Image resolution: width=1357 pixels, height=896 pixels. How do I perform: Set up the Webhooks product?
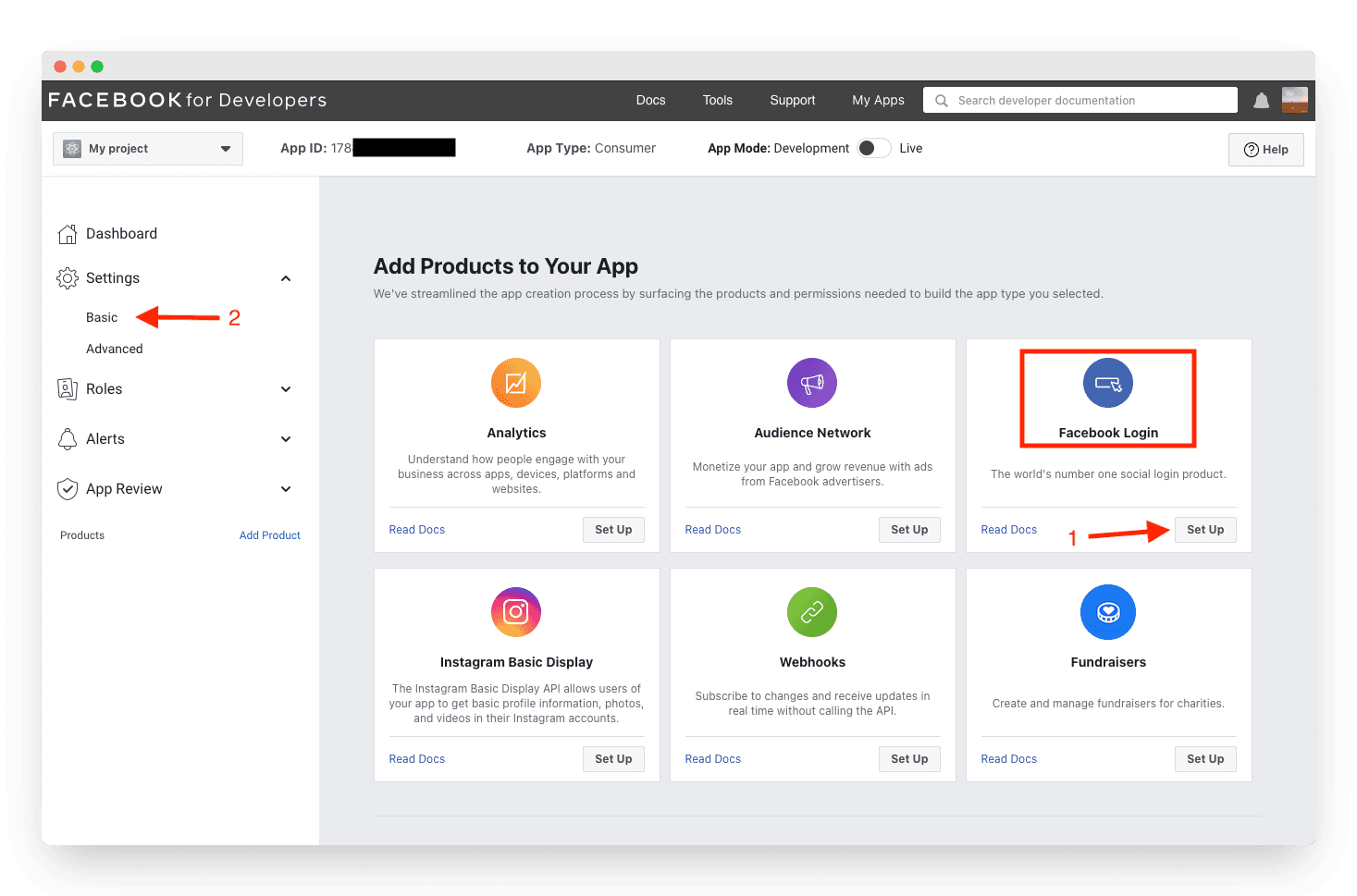pyautogui.click(x=909, y=759)
